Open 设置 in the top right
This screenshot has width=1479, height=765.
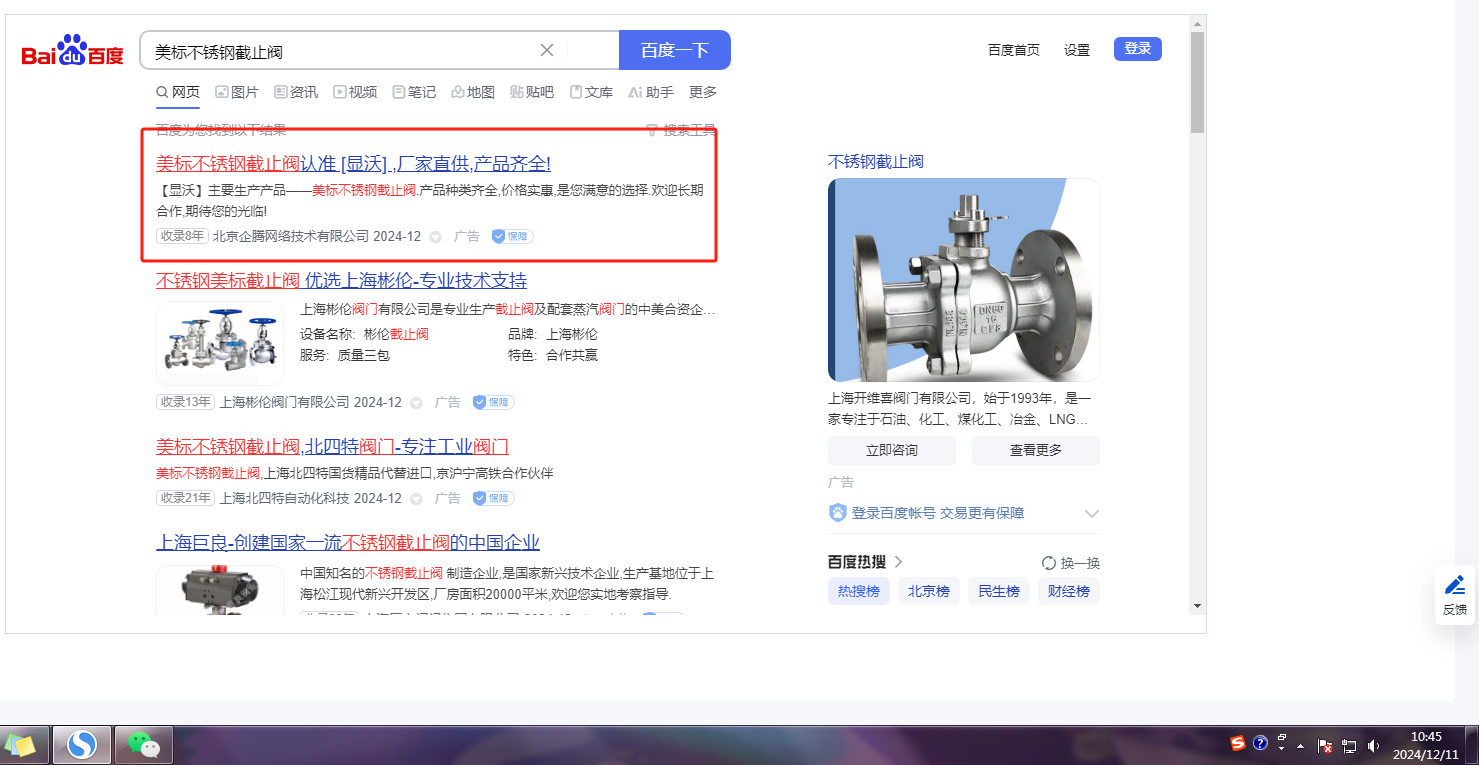click(x=1077, y=50)
